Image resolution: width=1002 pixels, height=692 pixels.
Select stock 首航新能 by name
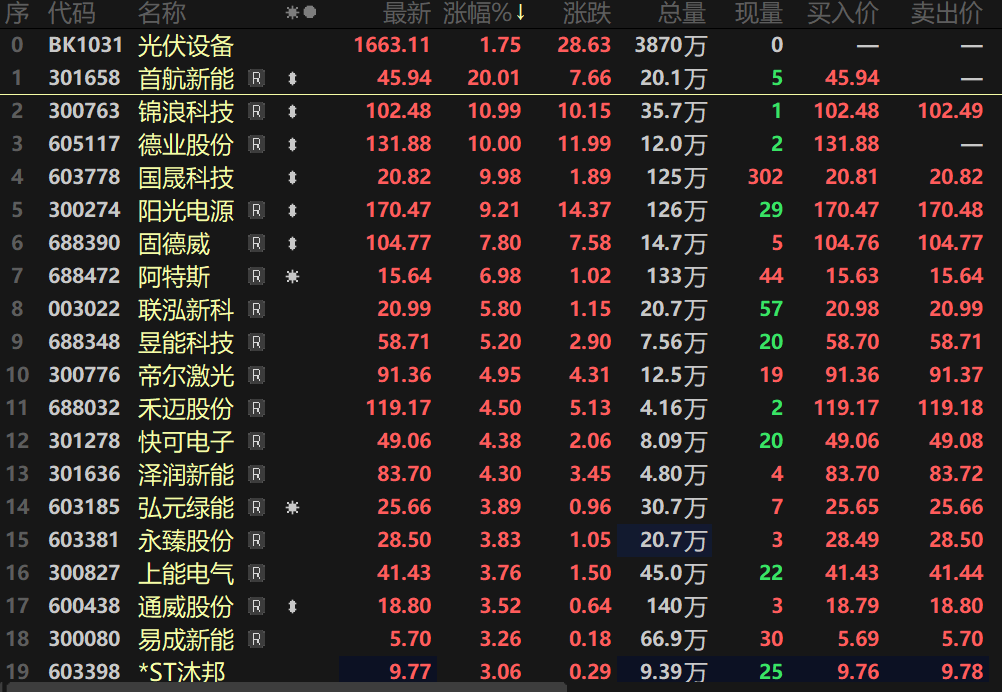(186, 79)
